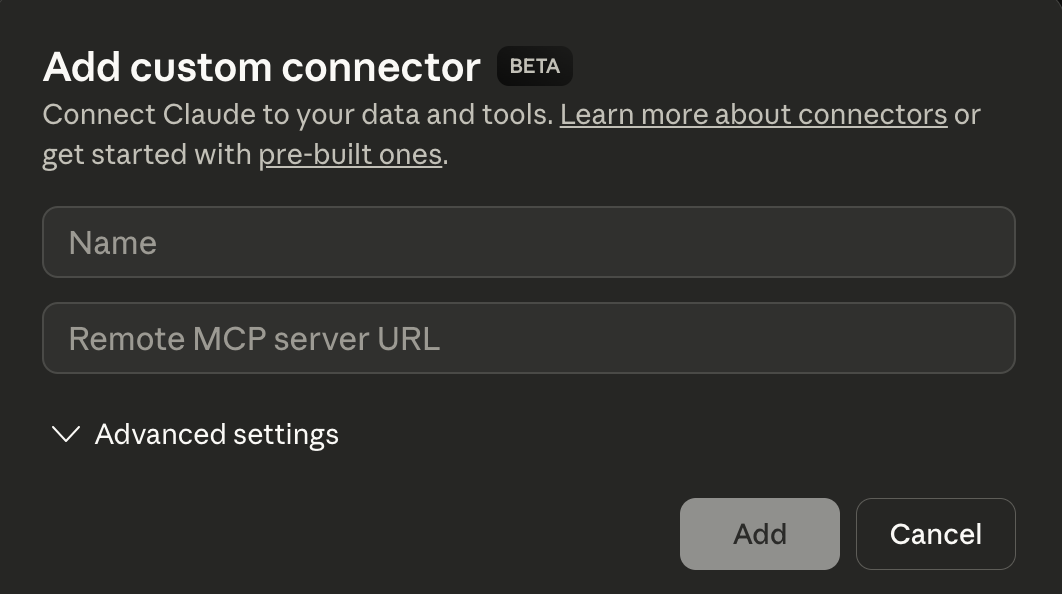Expand the Advanced settings chevron arrow
This screenshot has width=1062, height=594.
point(66,434)
